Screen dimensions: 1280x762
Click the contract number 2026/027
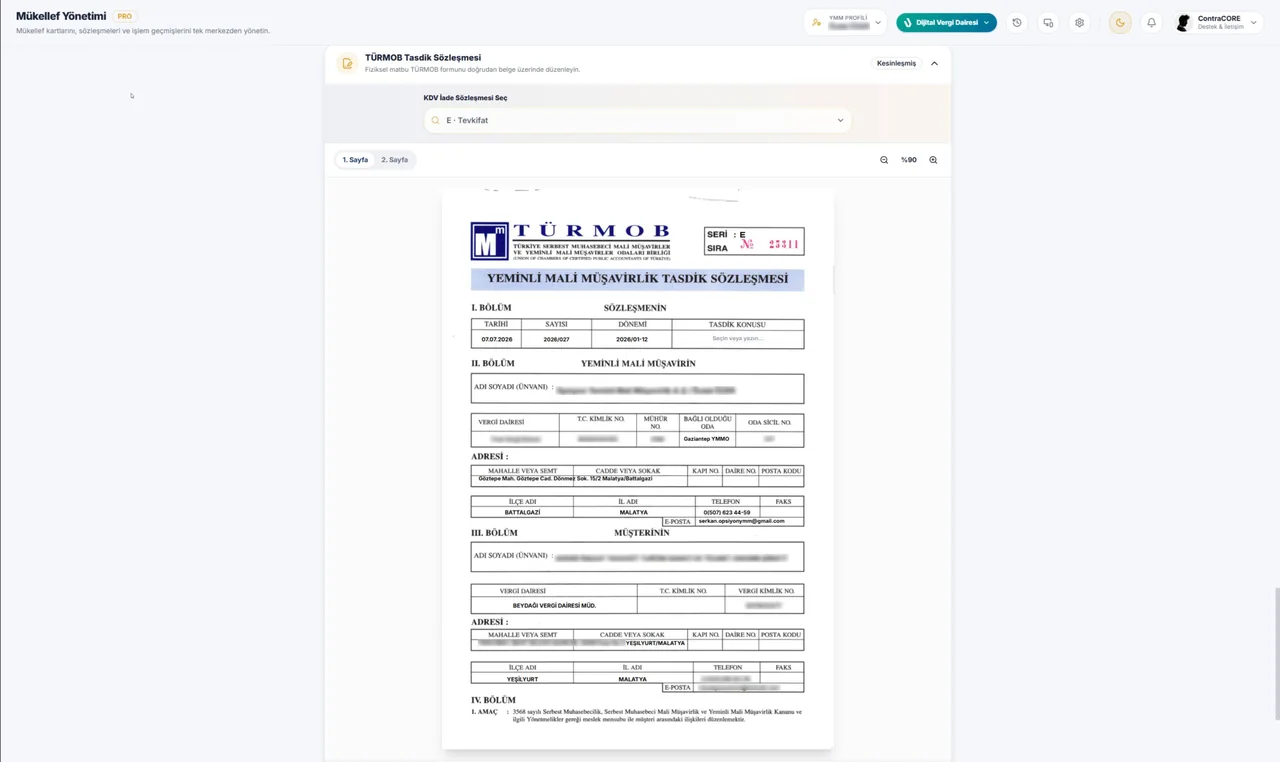tap(556, 340)
